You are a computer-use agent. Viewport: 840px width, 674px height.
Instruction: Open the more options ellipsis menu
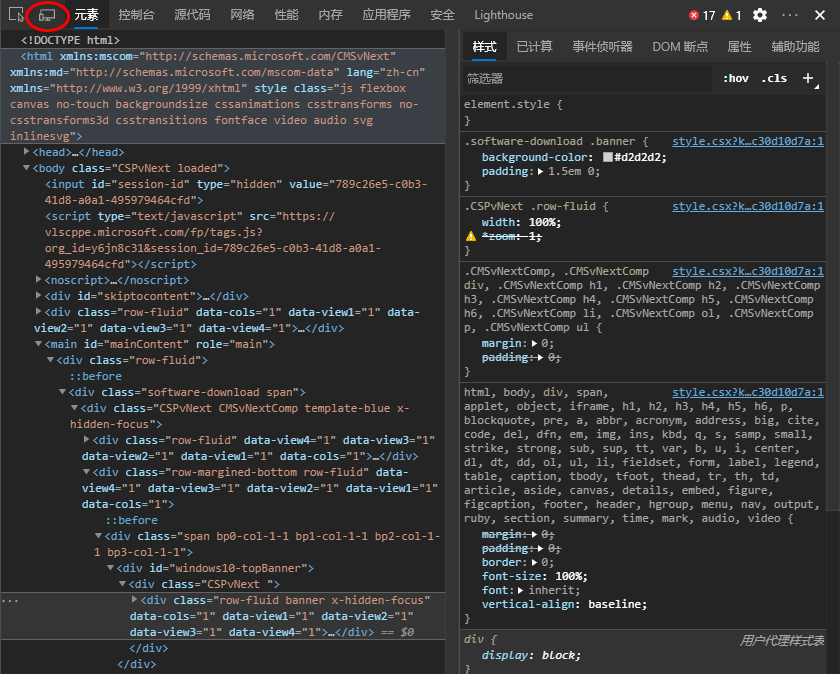pos(790,15)
